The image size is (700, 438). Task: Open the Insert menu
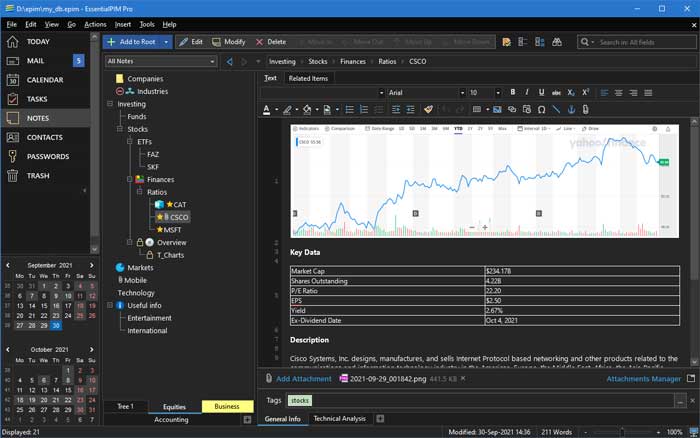click(x=123, y=25)
